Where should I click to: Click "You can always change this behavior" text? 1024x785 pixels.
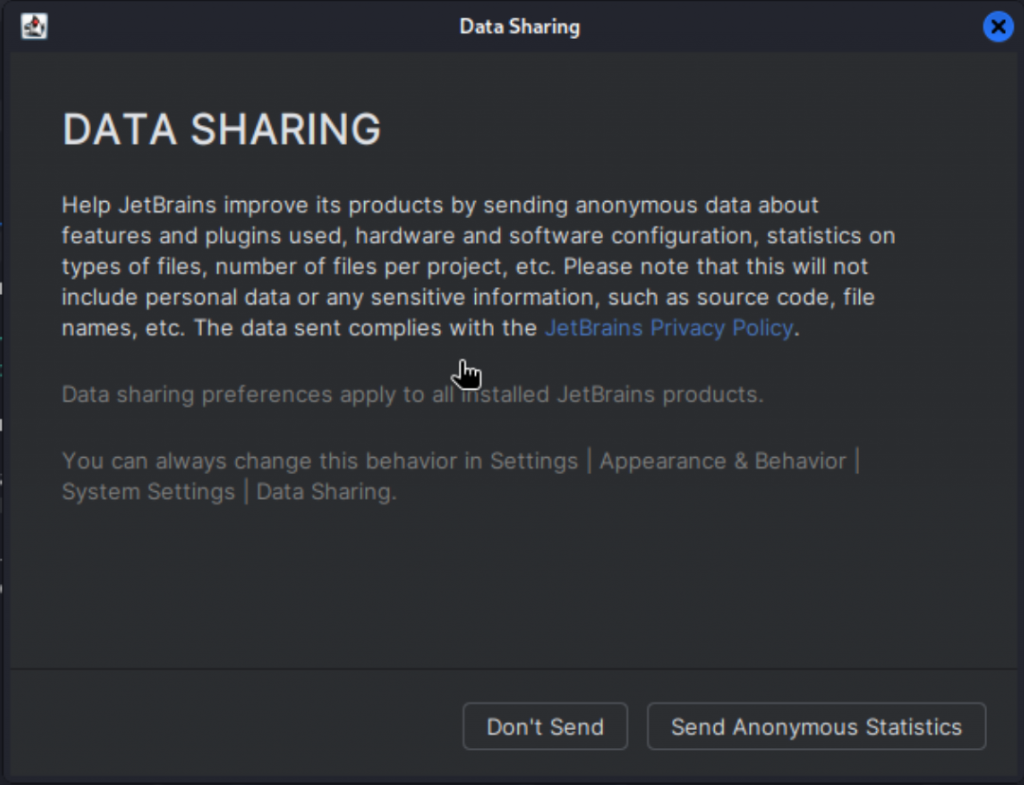click(x=320, y=461)
